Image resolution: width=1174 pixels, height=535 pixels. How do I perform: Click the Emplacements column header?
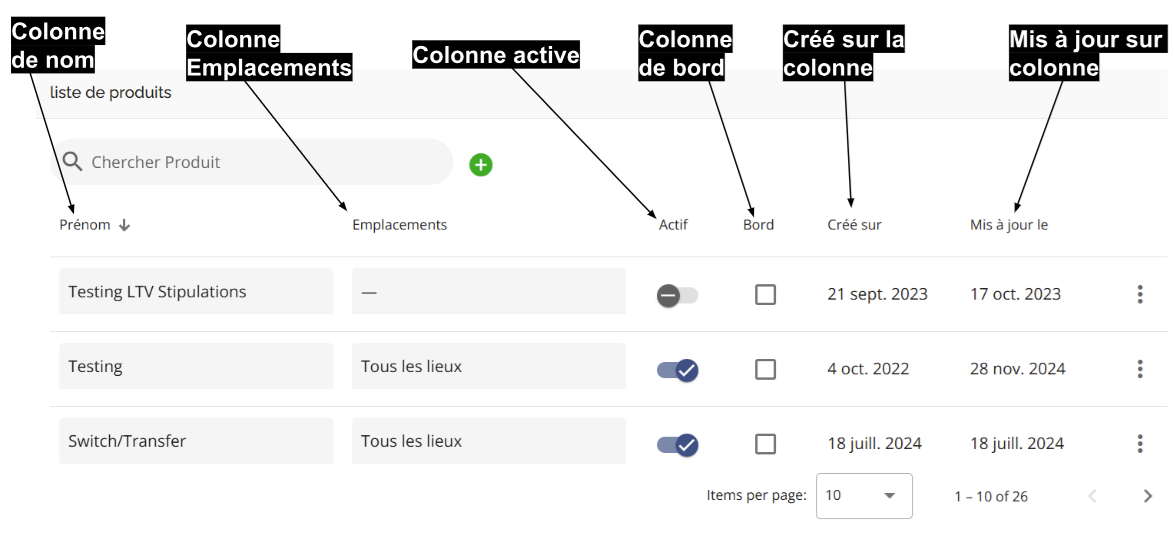coord(399,224)
